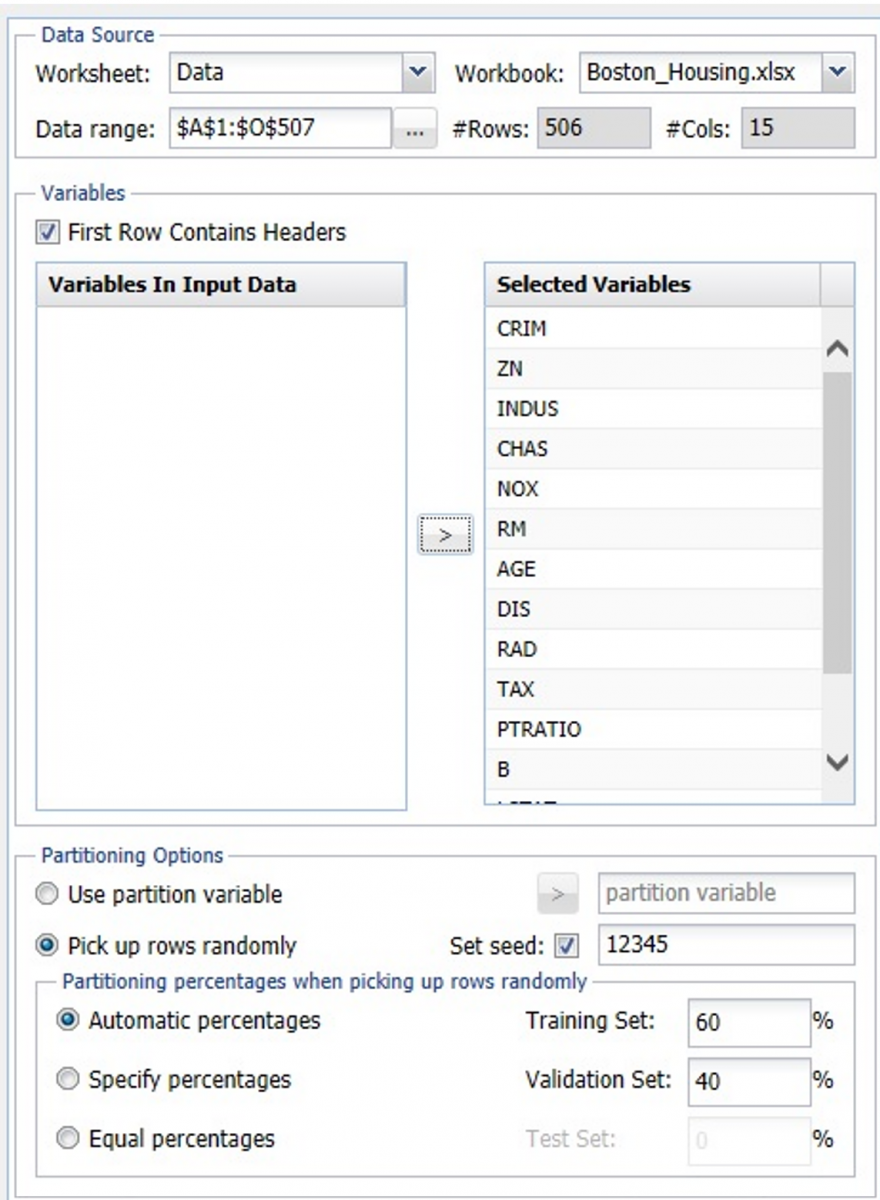The height and width of the screenshot is (1200, 880).
Task: Click the Training Set percentage field
Action: 749,1022
